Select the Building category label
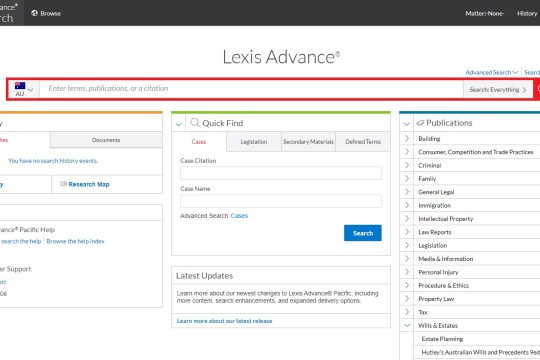Viewport: 540px width, 360px height. pyautogui.click(x=429, y=138)
